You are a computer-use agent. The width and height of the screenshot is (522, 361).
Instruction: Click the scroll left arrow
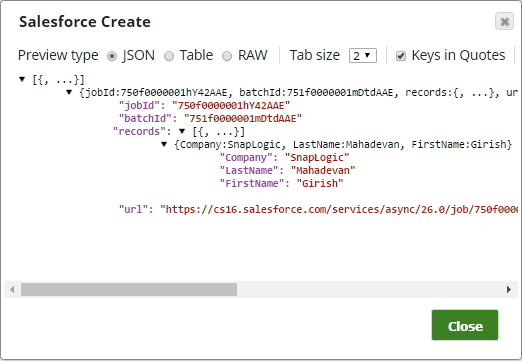[12, 289]
